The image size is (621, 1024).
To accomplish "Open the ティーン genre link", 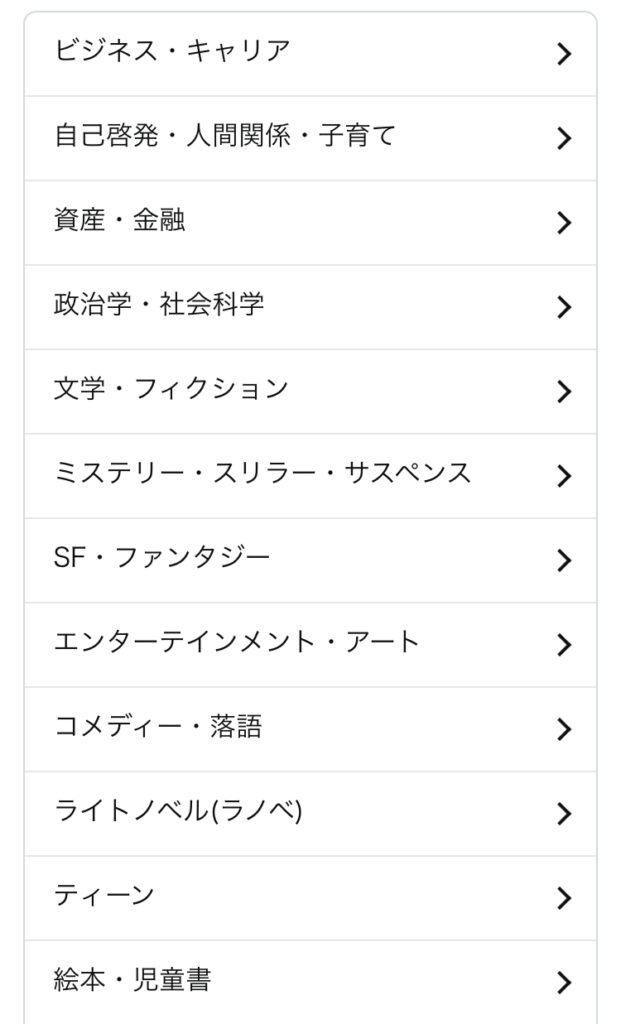I will pyautogui.click(x=104, y=895).
